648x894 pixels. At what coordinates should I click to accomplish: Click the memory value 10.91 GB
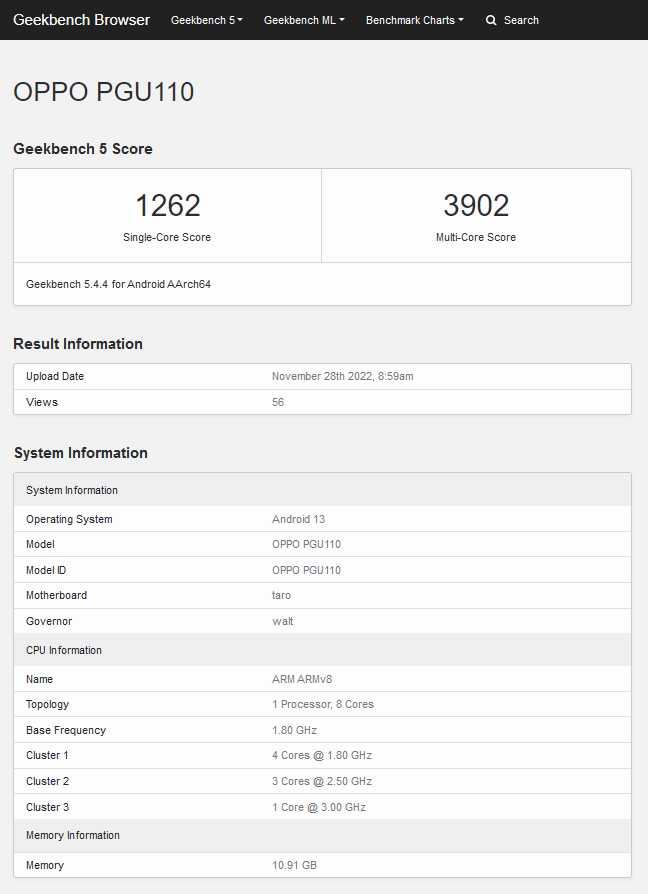point(295,865)
